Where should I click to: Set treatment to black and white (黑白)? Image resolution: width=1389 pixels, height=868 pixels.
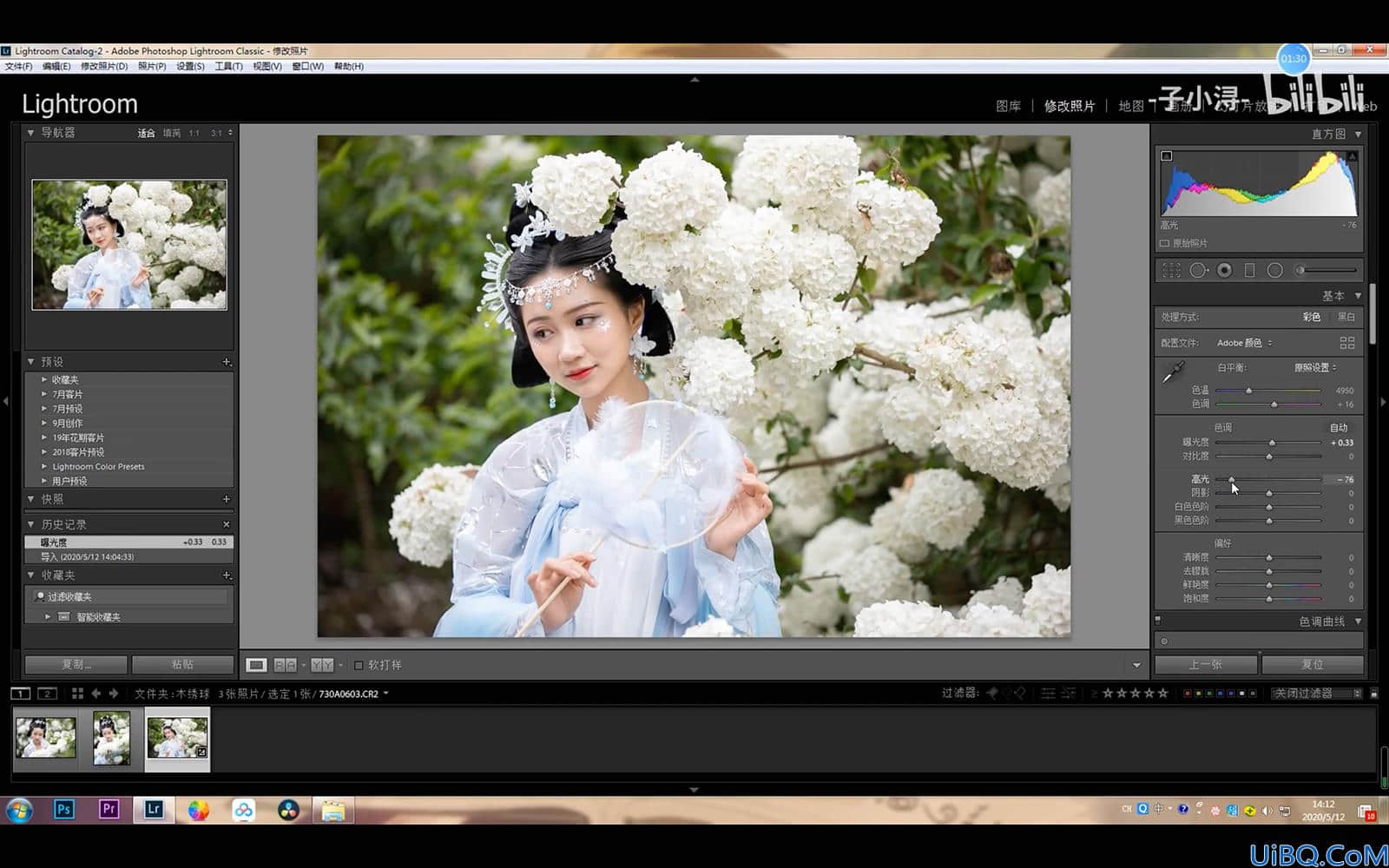[x=1346, y=317]
